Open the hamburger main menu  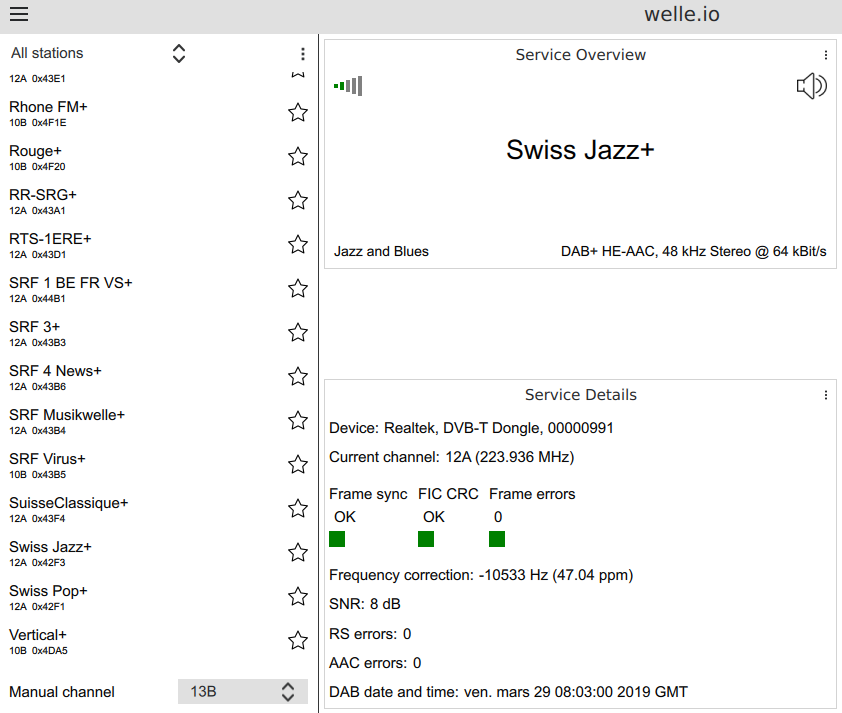point(19,14)
